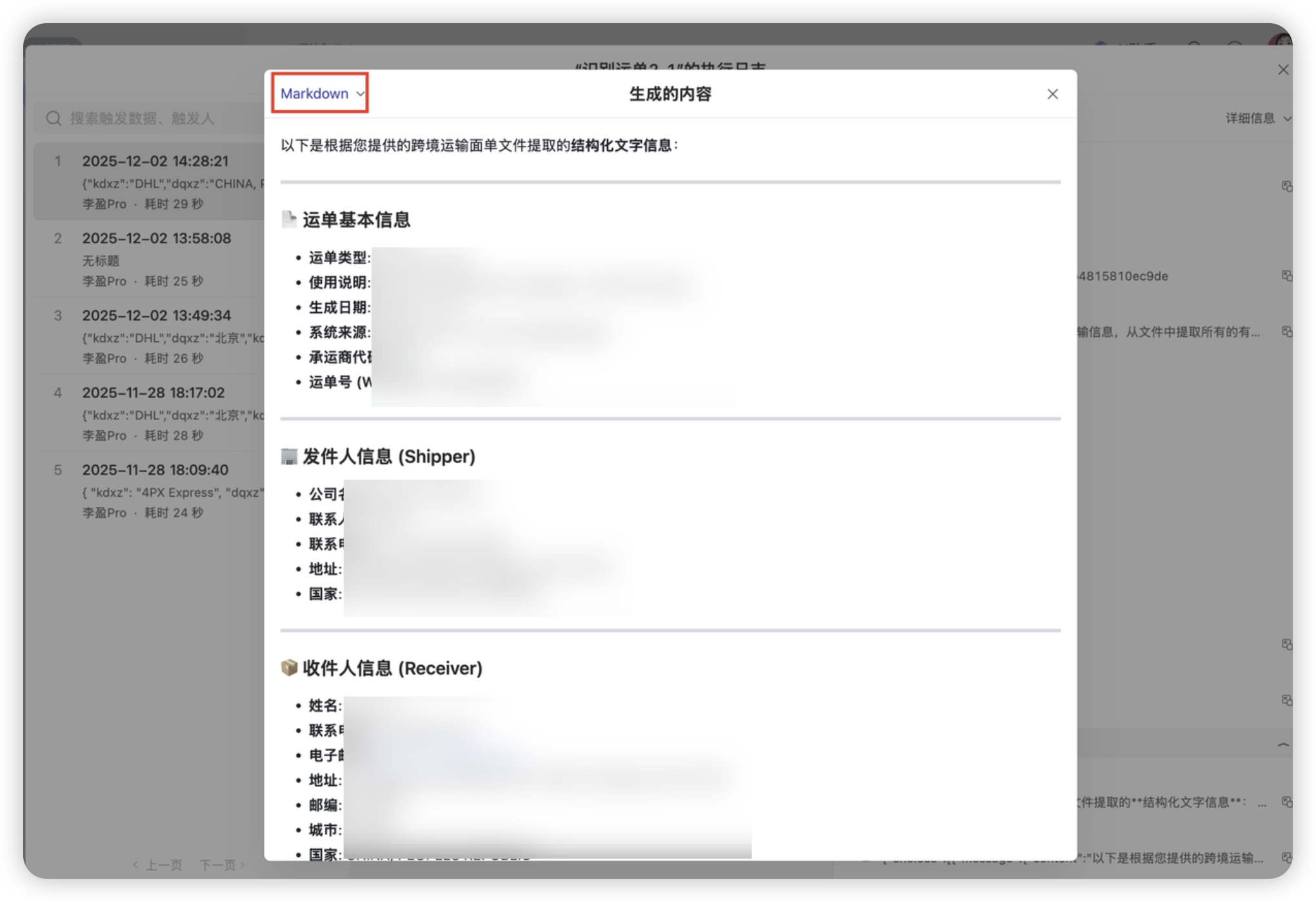The width and height of the screenshot is (1316, 902).
Task: Close the execution log panel
Action: coord(1282,70)
